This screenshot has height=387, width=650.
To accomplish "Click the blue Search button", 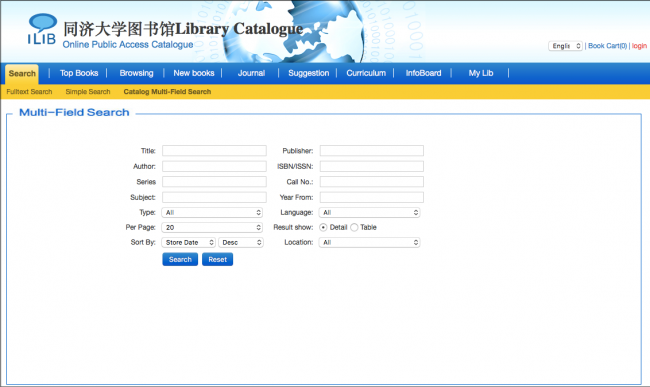I will click(180, 260).
